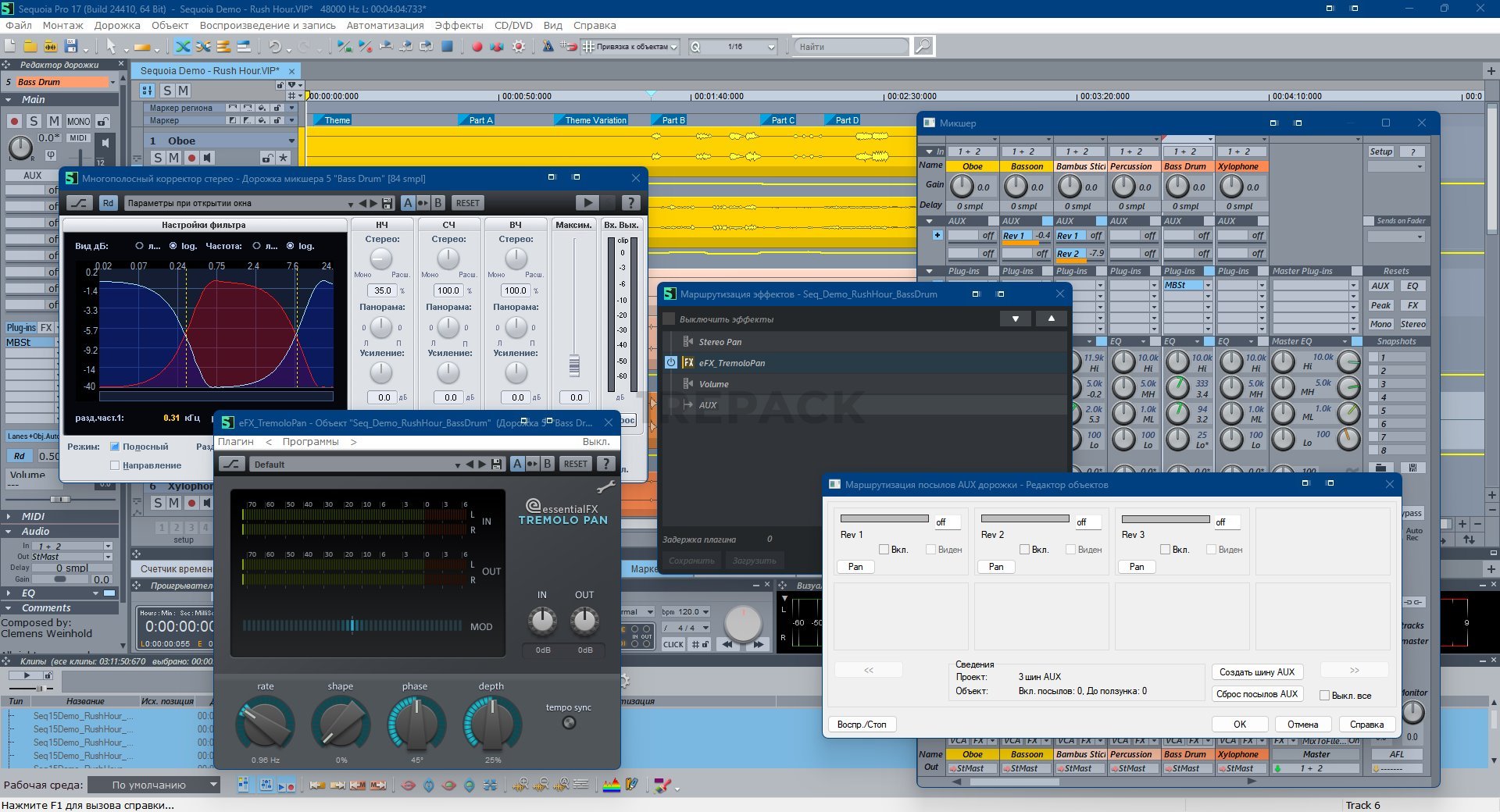Check the Направление option in equalizer
1500x812 pixels.
pyautogui.click(x=115, y=465)
